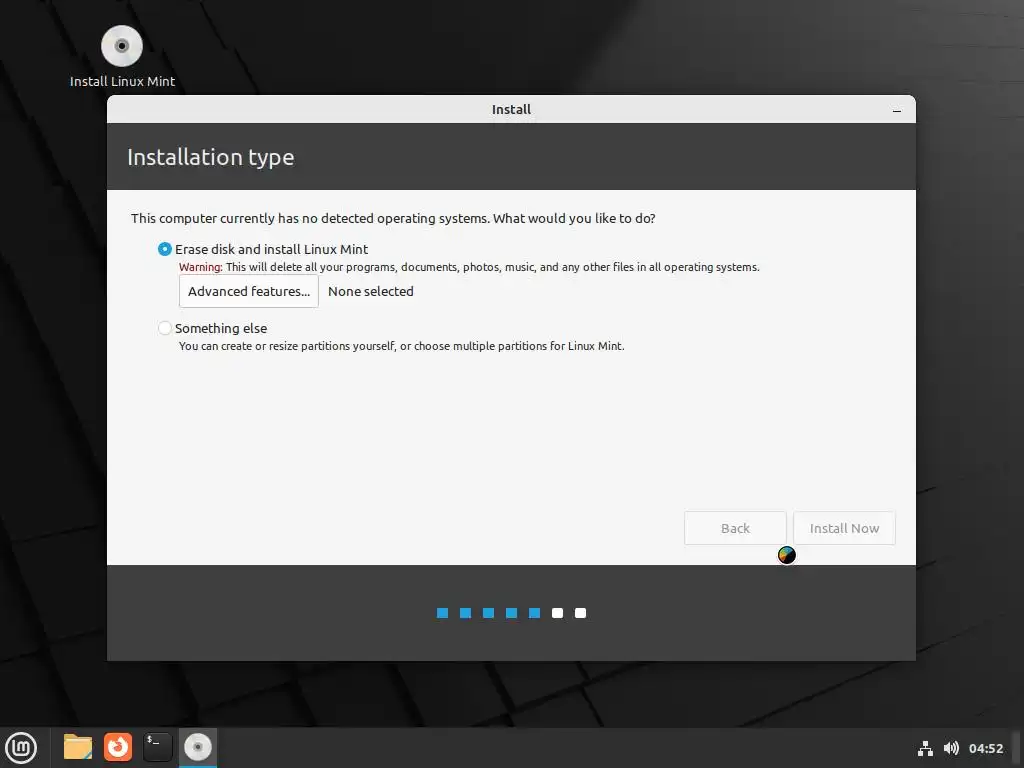Start installation with Install Now
1024x768 pixels.
(x=844, y=528)
